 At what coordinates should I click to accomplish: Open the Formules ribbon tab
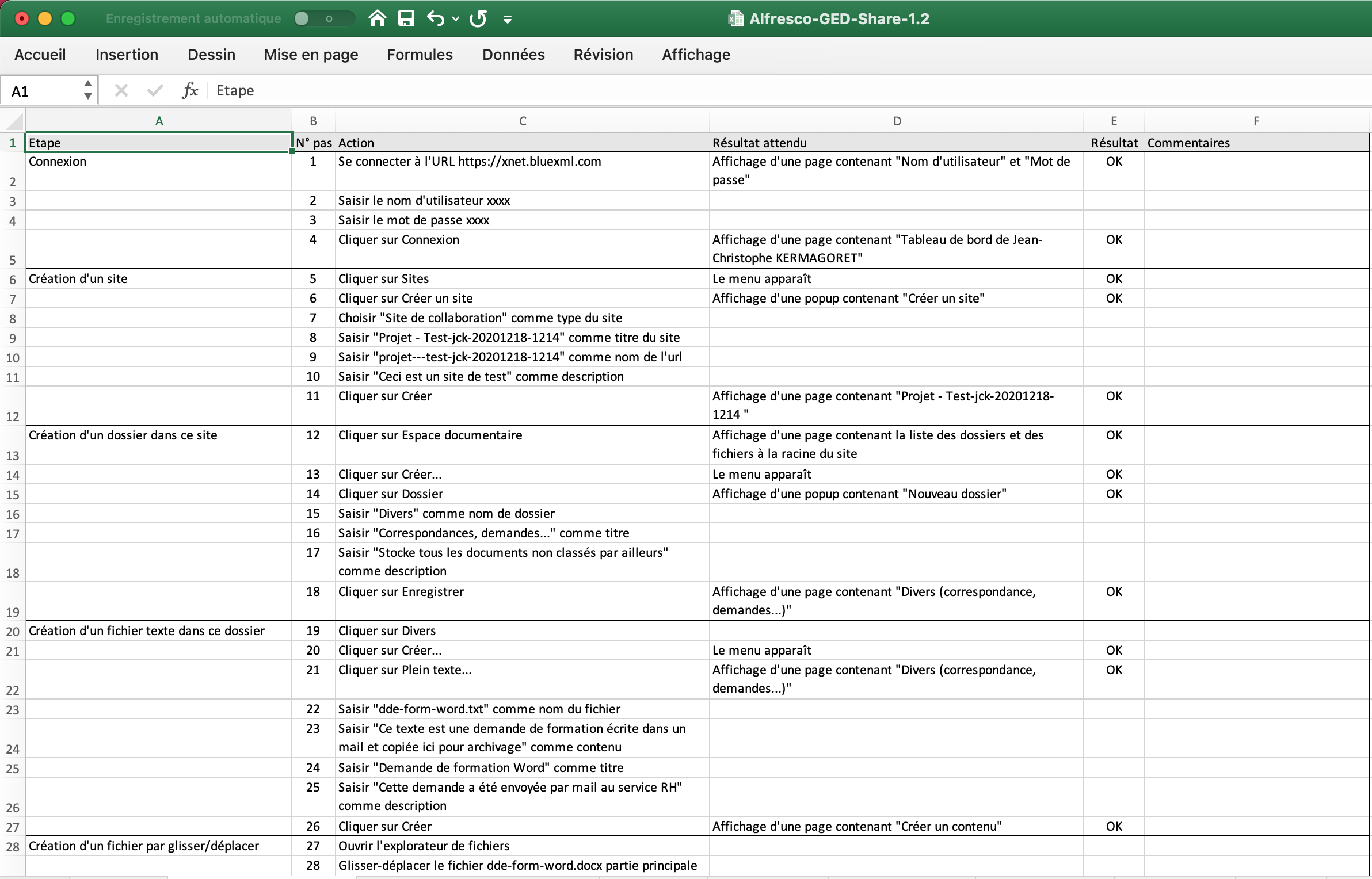pyautogui.click(x=420, y=55)
